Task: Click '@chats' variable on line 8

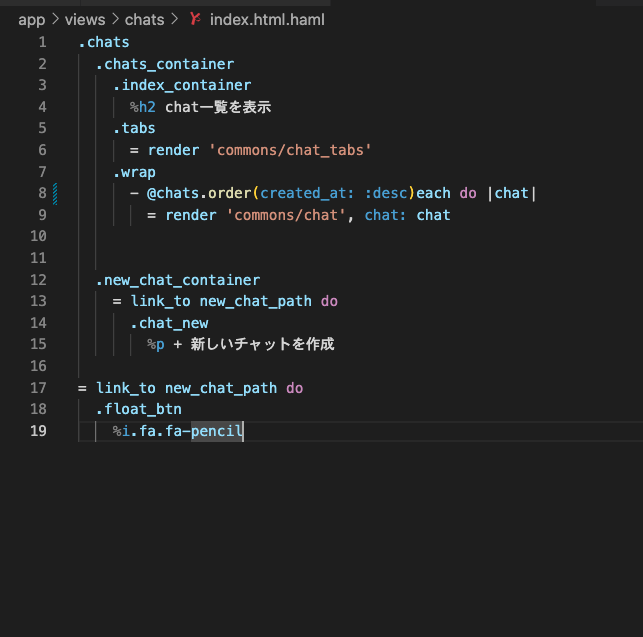Action: click(x=173, y=193)
